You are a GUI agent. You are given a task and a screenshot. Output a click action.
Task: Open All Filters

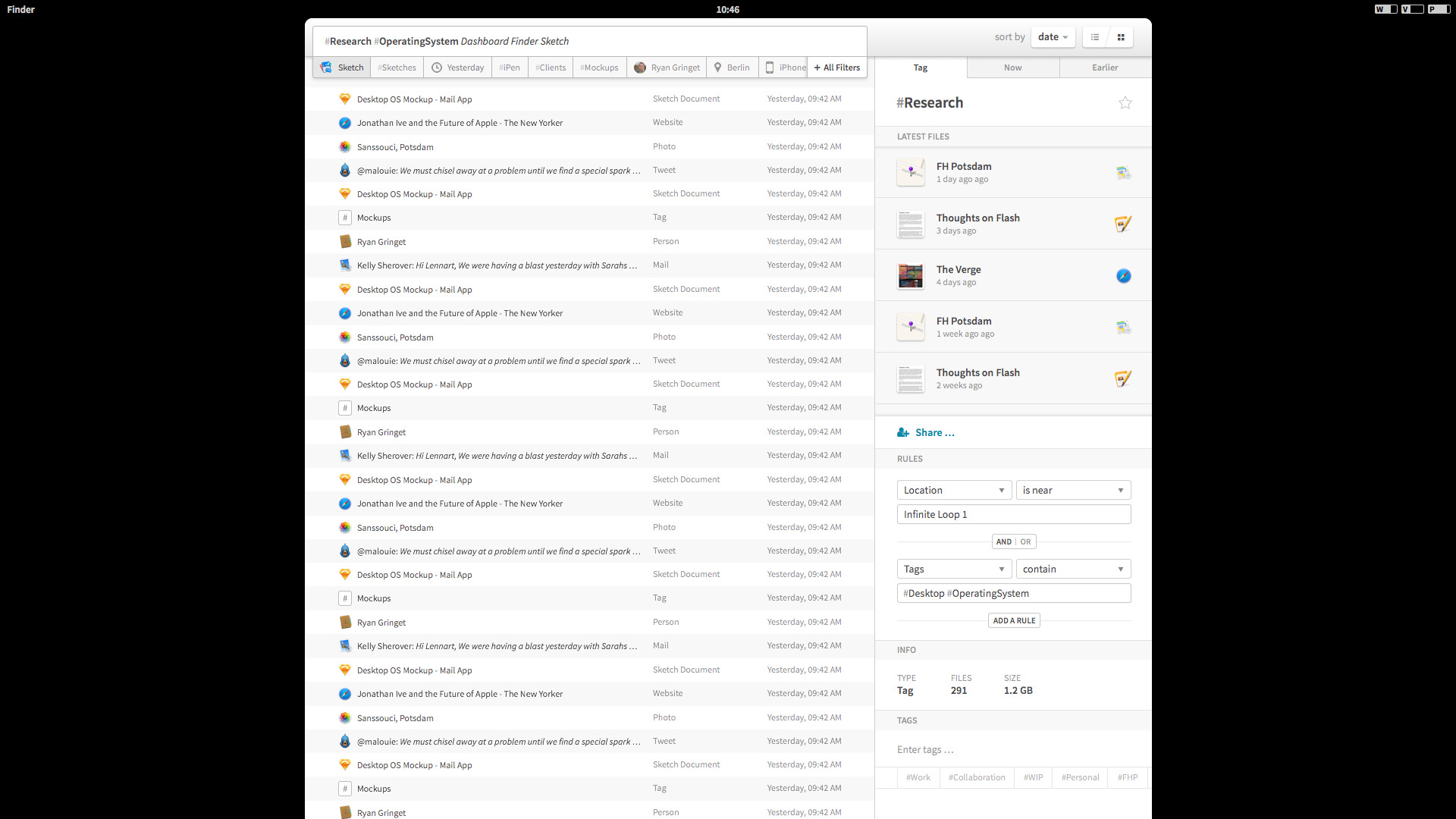836,67
